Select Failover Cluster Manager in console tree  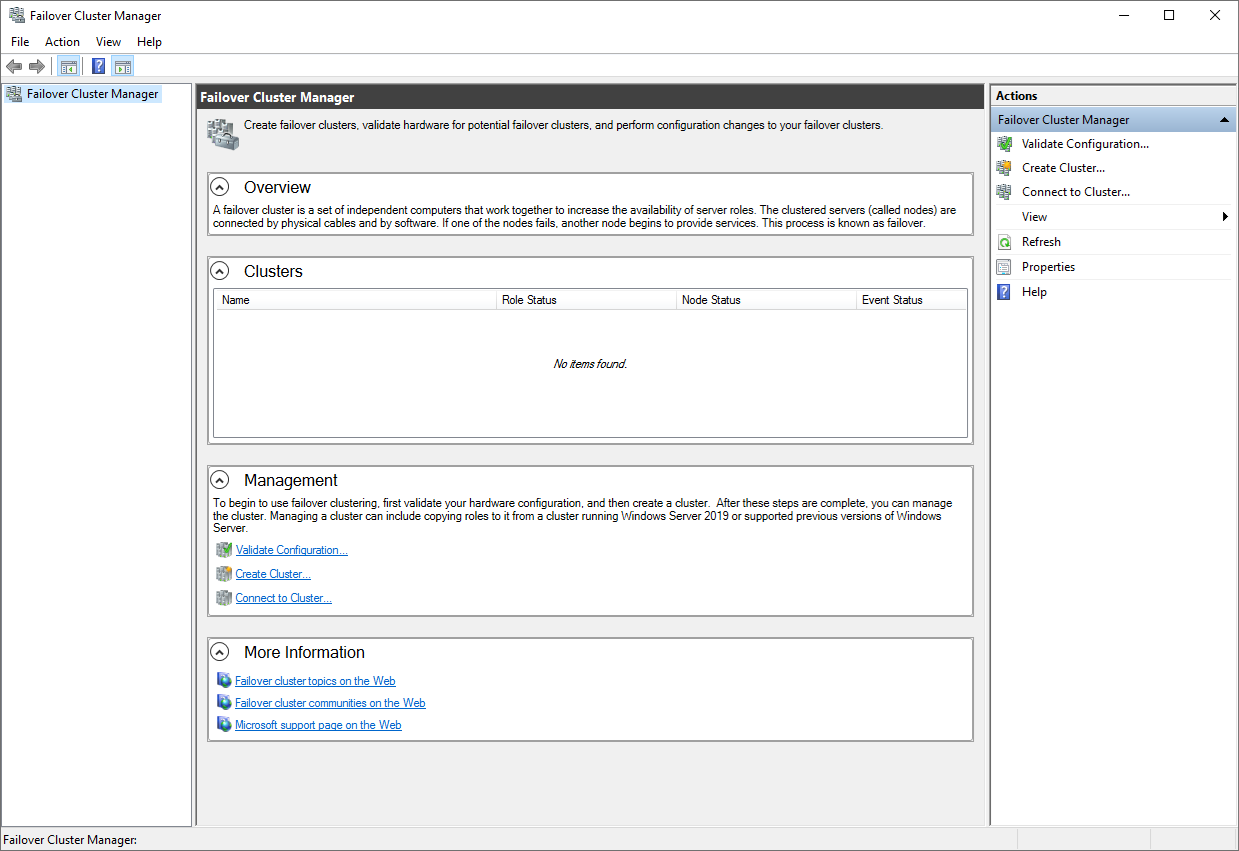coord(92,94)
